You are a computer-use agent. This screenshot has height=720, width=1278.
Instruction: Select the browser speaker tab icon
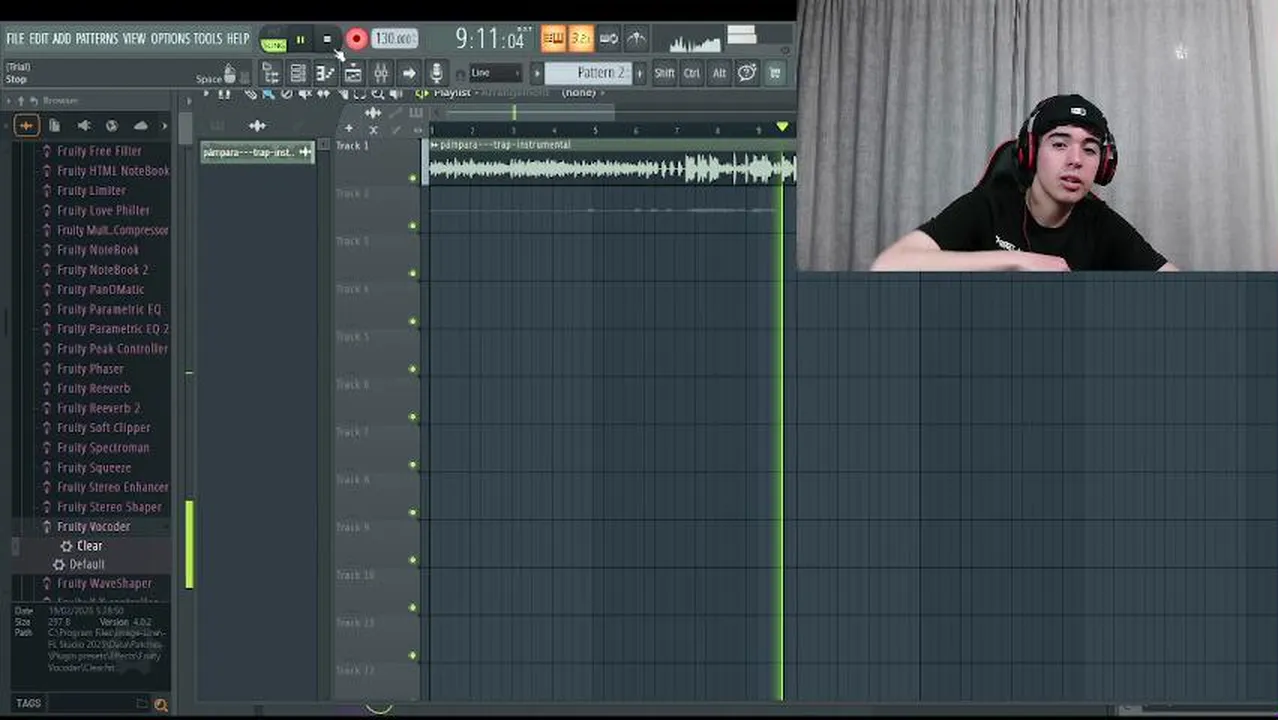click(x=83, y=125)
